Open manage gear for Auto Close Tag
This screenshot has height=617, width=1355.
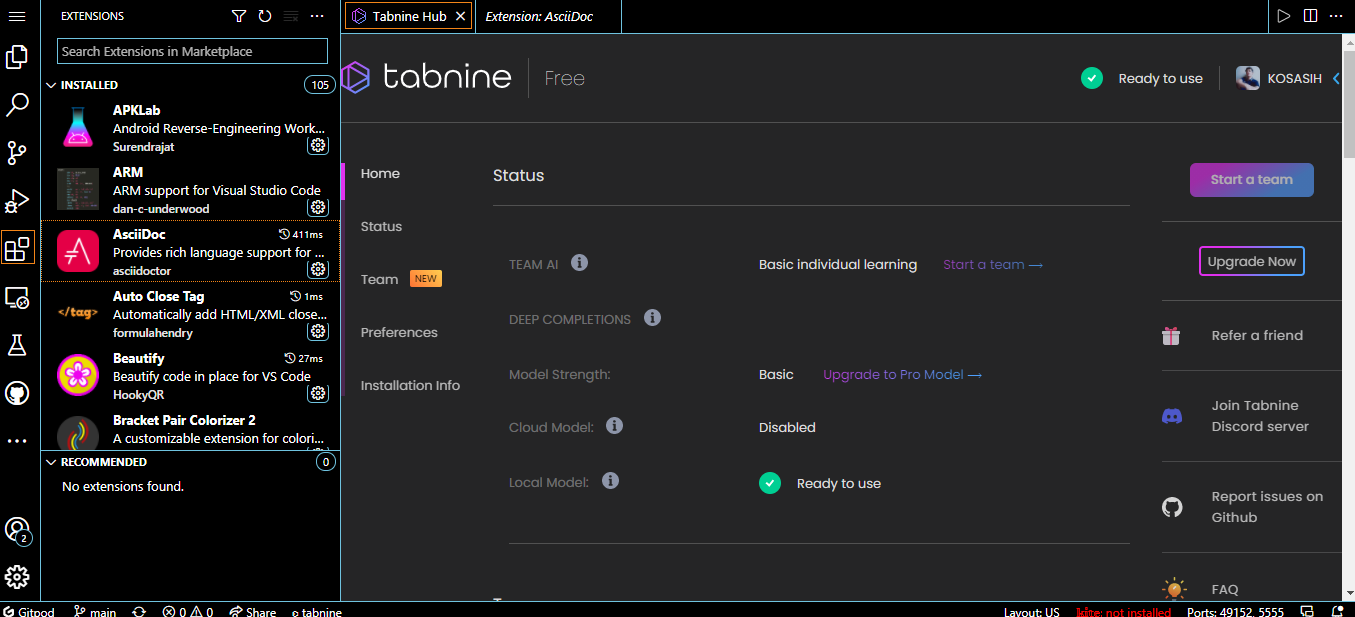(x=318, y=332)
